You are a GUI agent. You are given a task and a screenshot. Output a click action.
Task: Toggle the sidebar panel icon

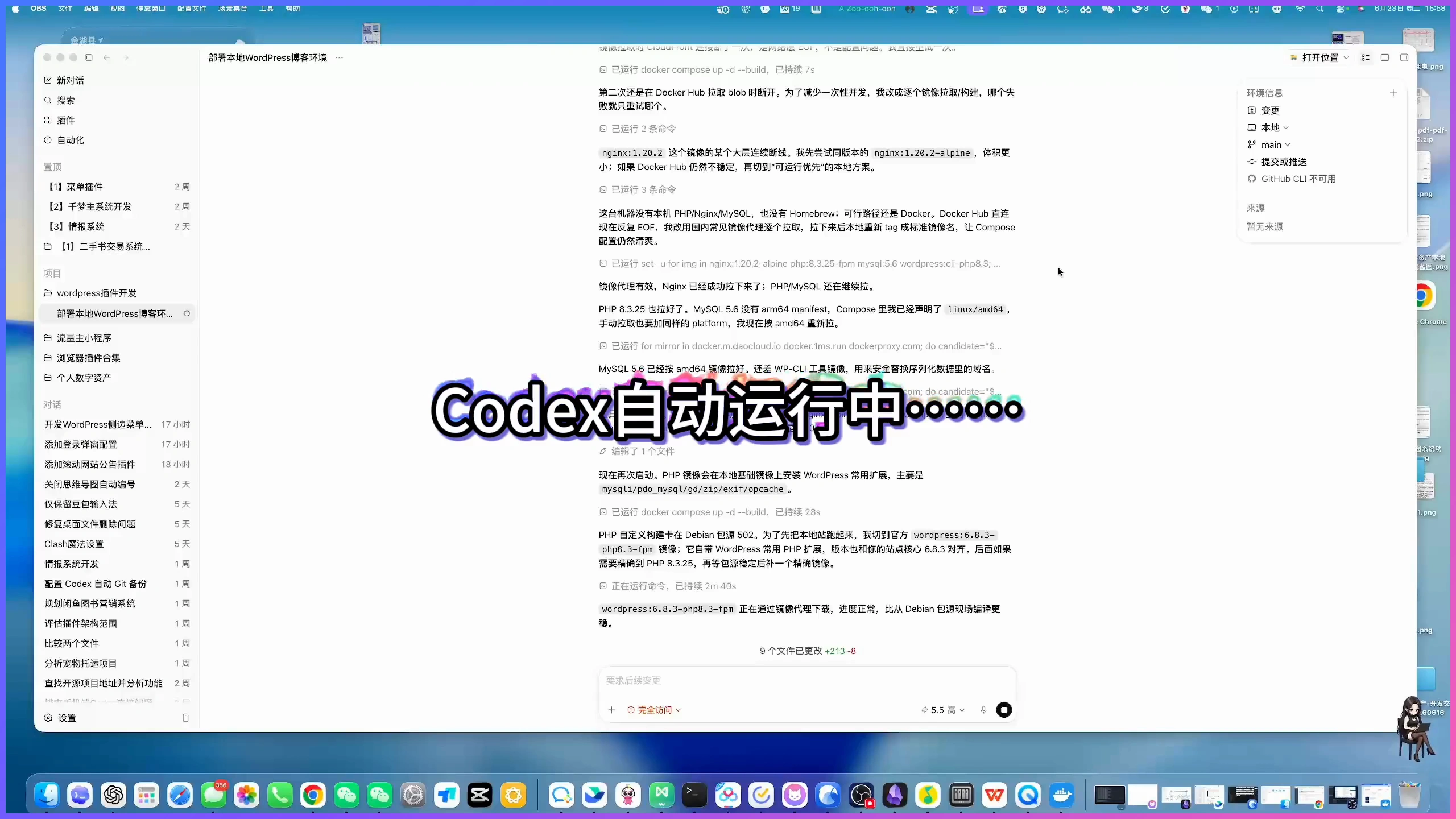(89, 57)
